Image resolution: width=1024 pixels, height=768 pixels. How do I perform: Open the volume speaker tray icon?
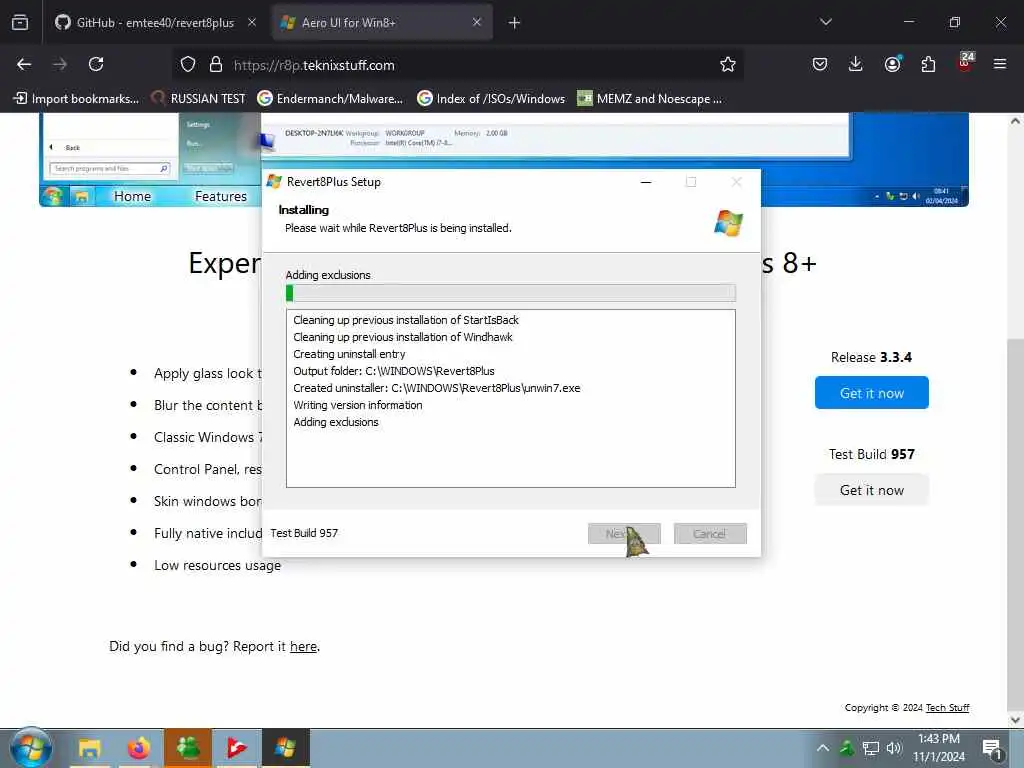pos(894,748)
